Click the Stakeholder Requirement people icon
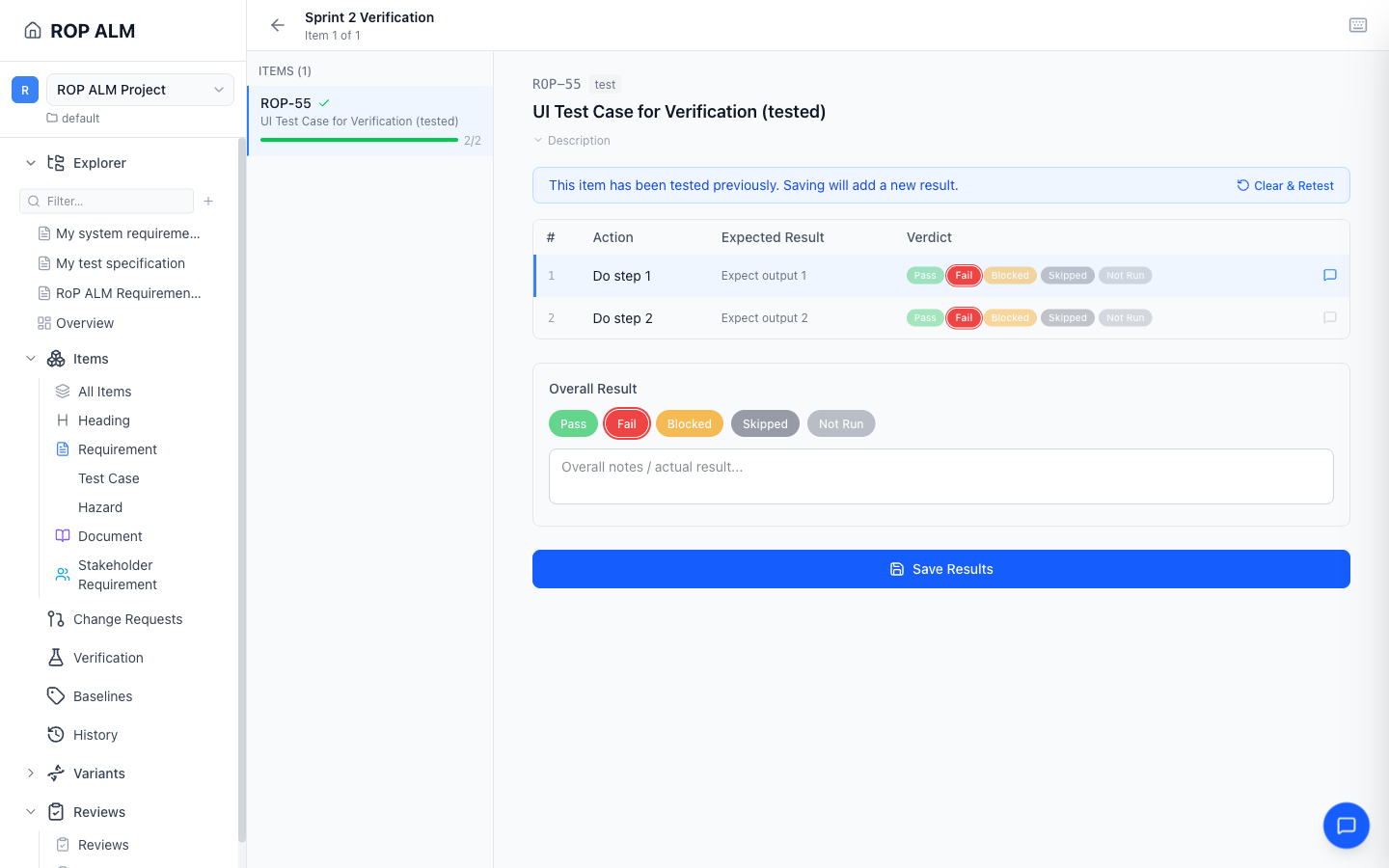Screen dimensions: 1389x868 pos(63,575)
